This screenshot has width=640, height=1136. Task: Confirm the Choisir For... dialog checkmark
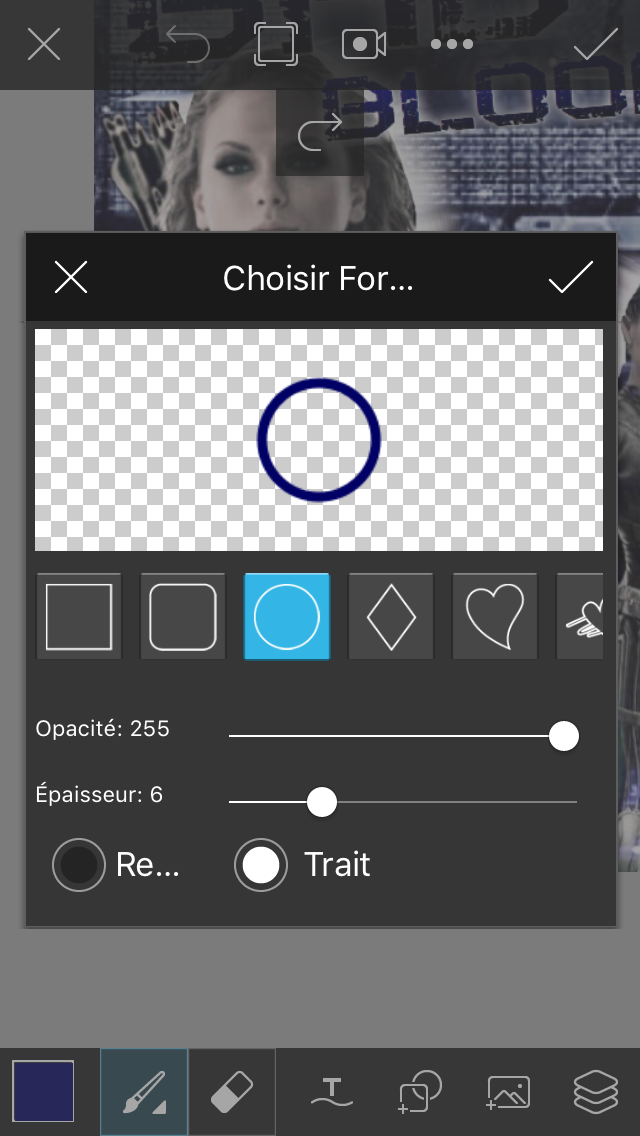point(570,277)
